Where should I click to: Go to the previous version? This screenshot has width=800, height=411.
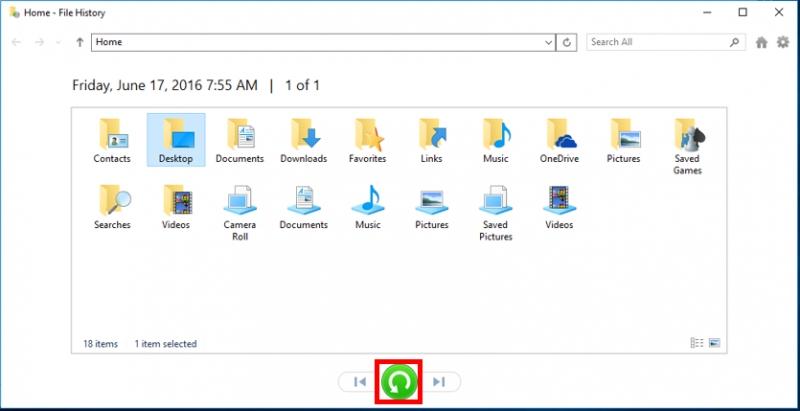click(360, 381)
